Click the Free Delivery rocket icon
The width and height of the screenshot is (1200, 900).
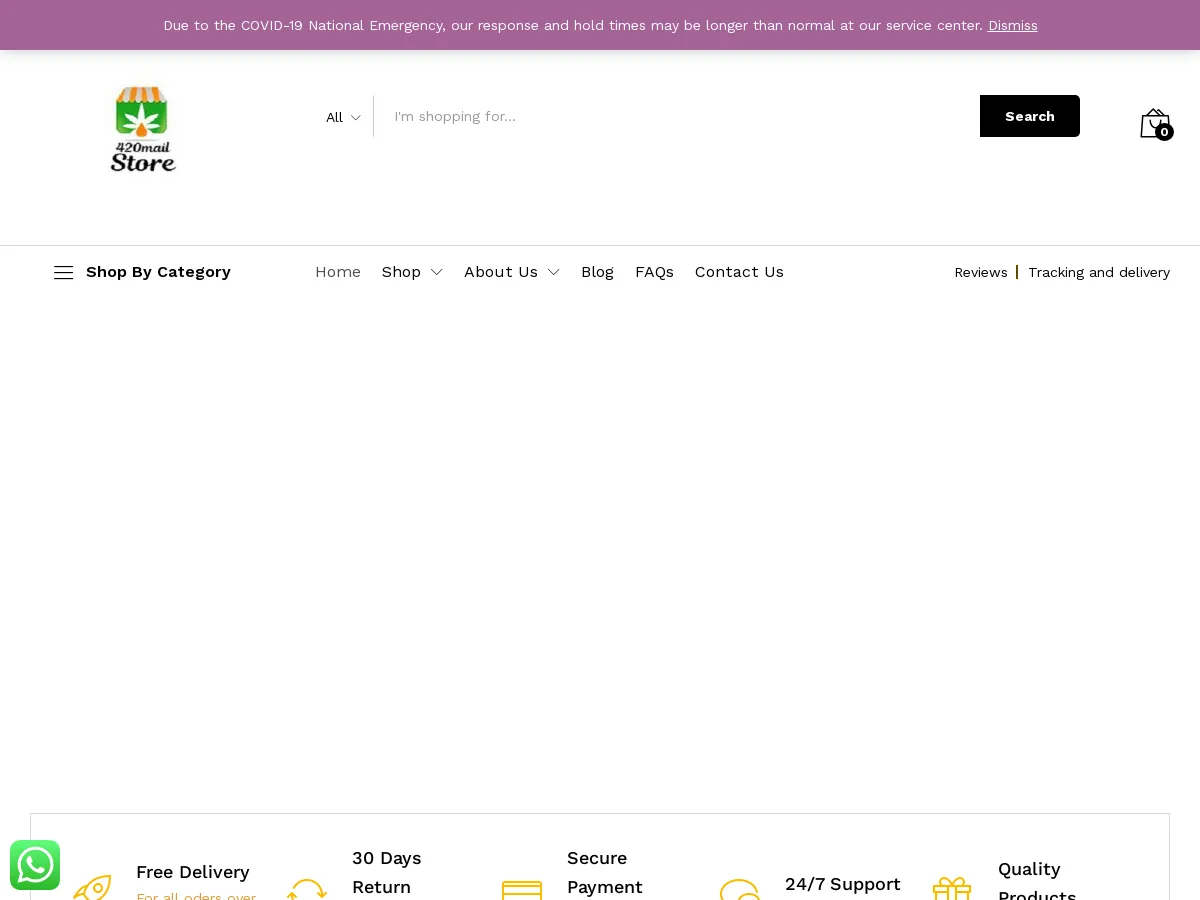point(92,890)
